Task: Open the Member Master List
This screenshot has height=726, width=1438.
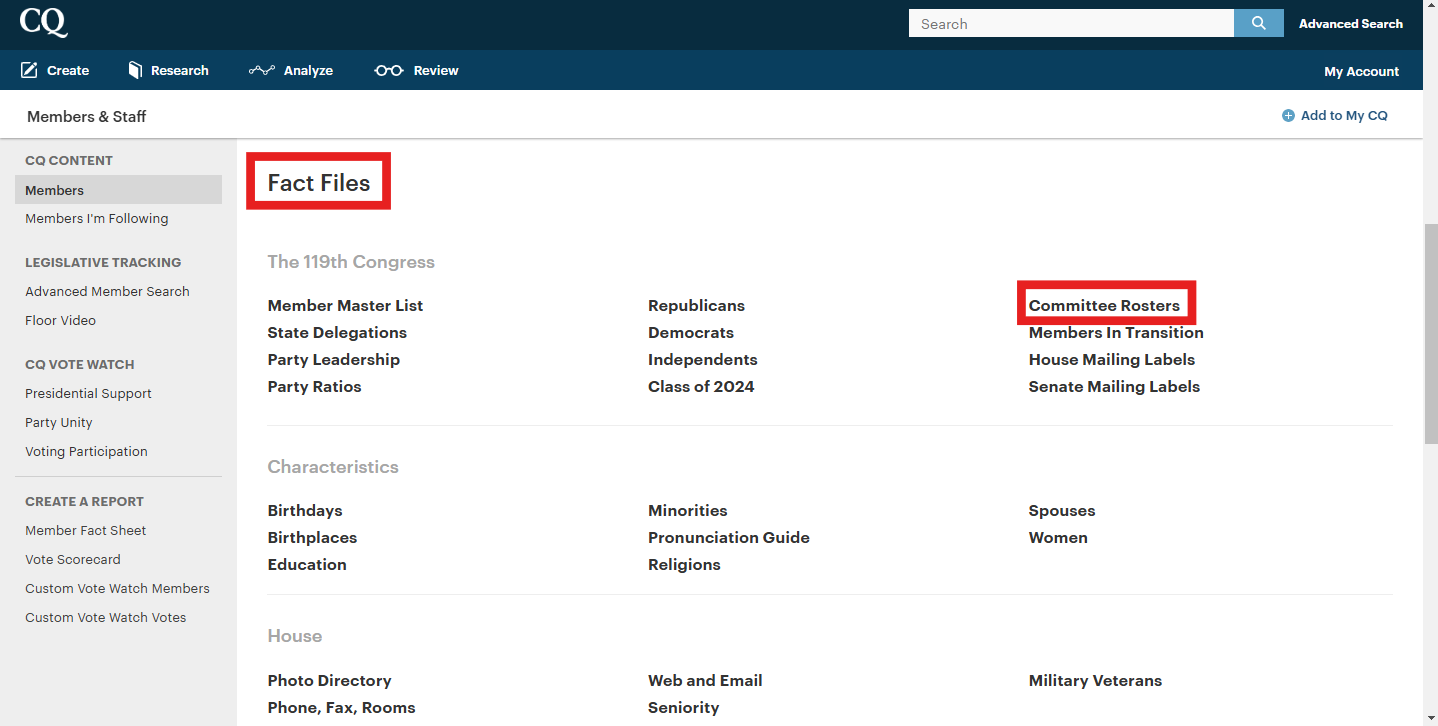Action: [345, 305]
